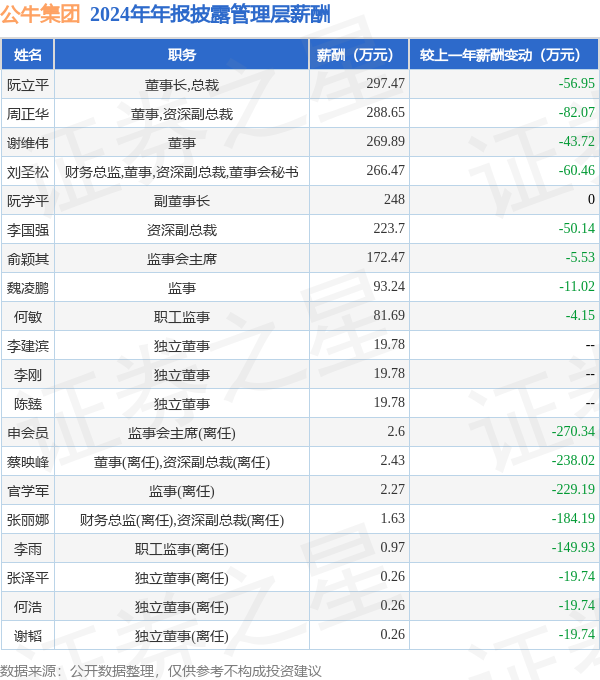This screenshot has height=680, width=600.
Task: Click the change value -11.02
Action: pos(576,287)
